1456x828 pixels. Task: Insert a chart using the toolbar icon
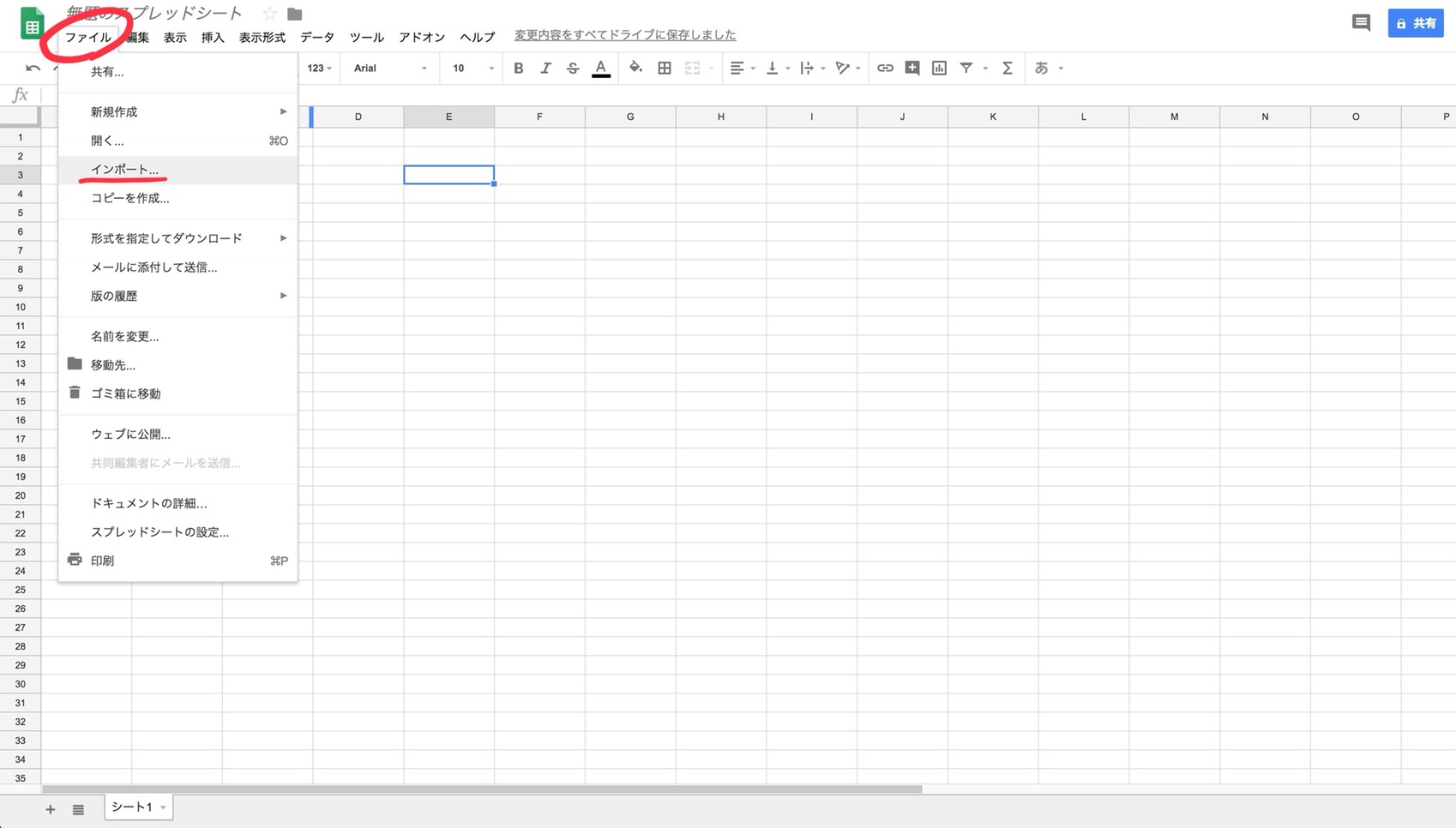pos(939,68)
